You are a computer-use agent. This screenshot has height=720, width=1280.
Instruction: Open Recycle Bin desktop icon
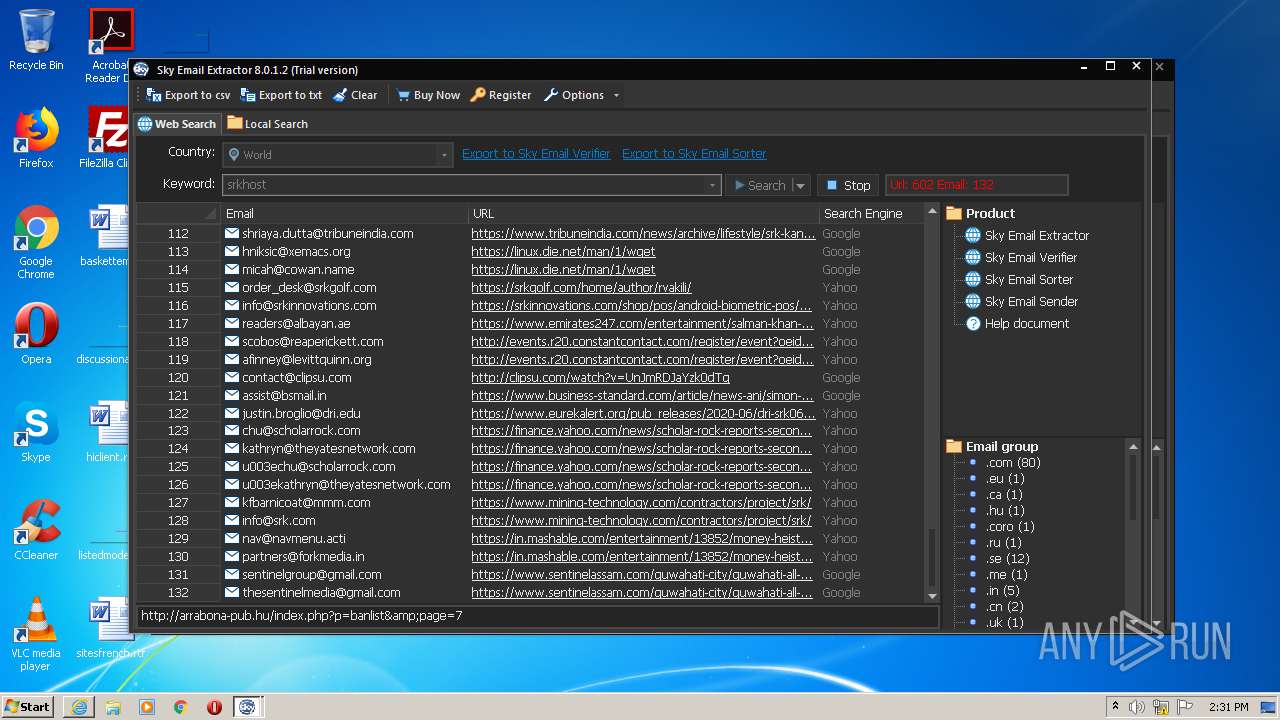coord(36,40)
